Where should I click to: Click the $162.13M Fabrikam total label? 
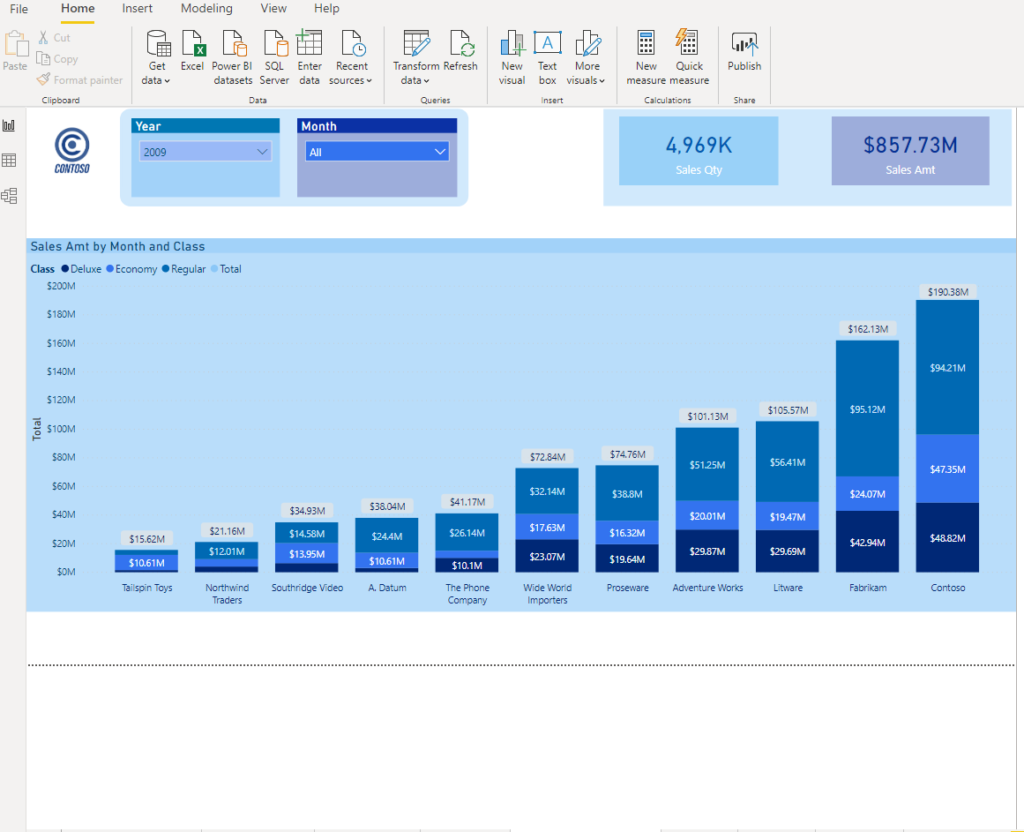pyautogui.click(x=867, y=328)
